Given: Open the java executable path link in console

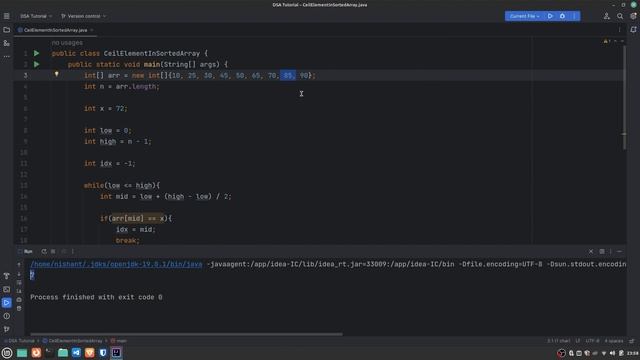Looking at the screenshot, I should click(x=116, y=264).
